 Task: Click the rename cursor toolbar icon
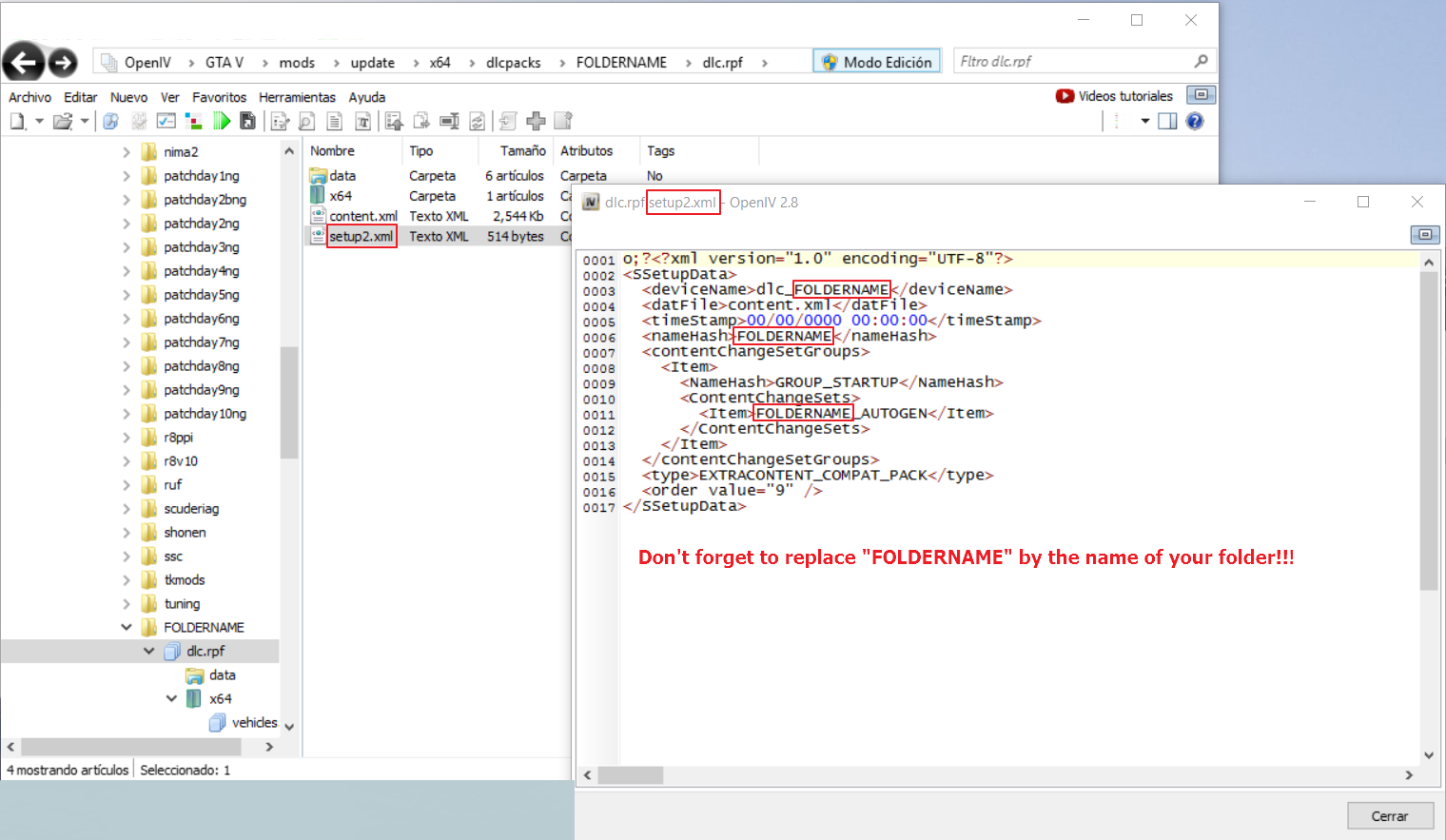449,121
